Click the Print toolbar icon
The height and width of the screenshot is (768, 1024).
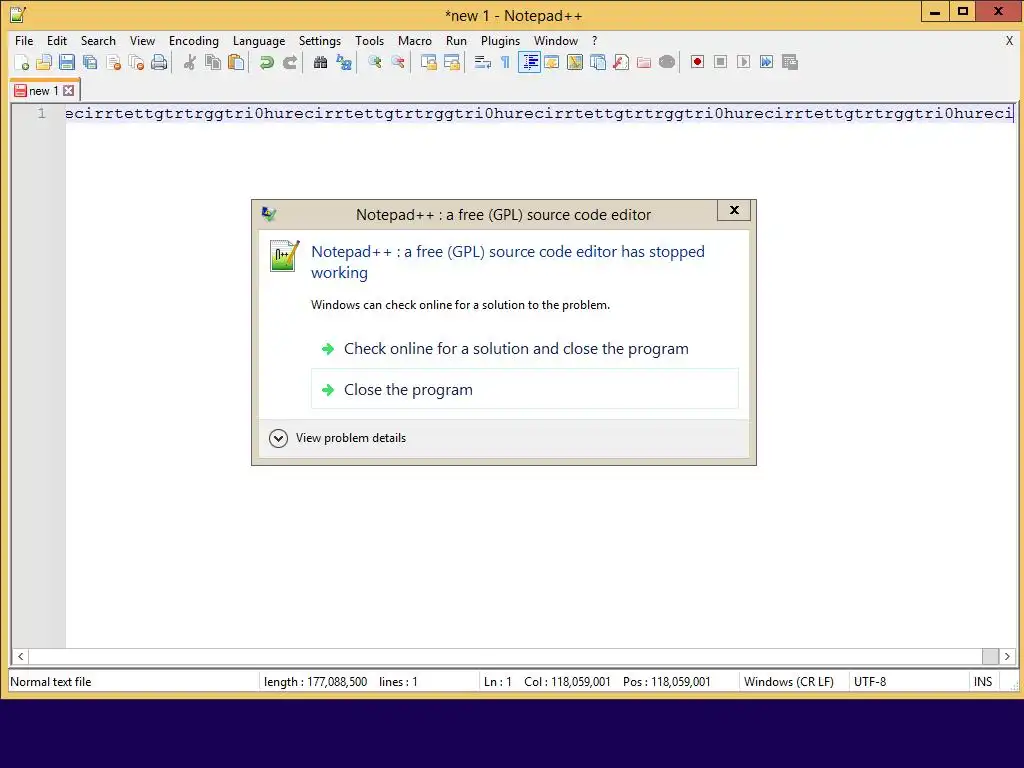pyautogui.click(x=159, y=62)
